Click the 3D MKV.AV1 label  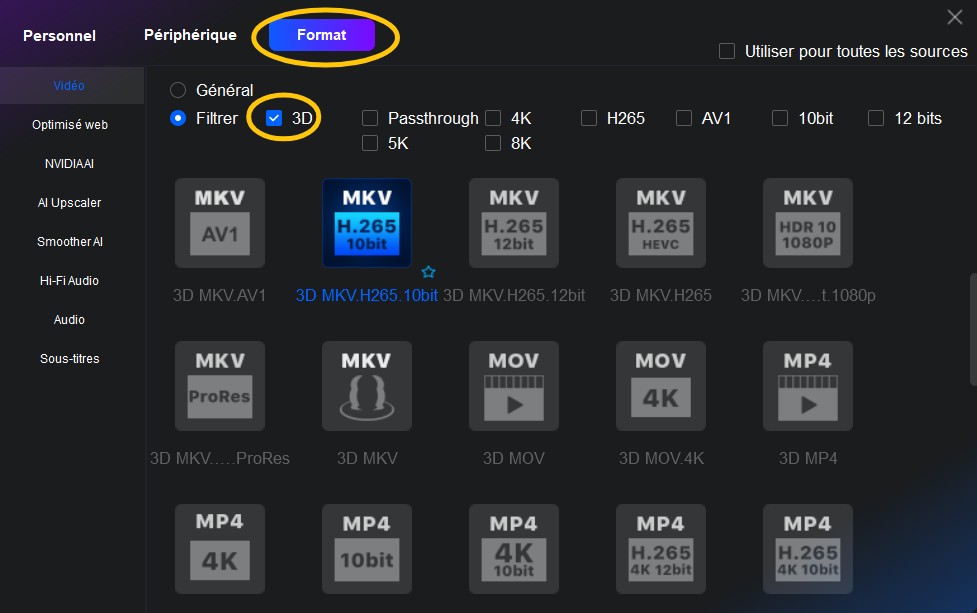pos(219,295)
